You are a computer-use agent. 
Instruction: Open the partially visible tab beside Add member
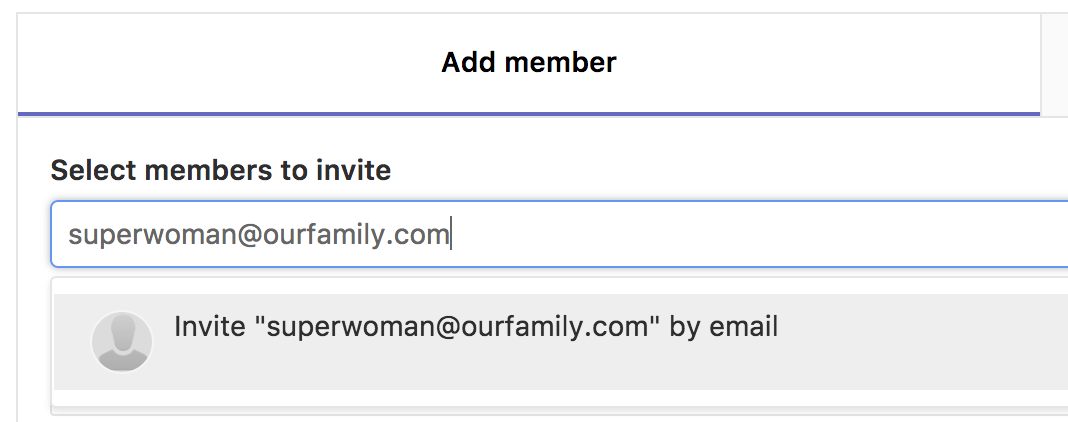click(1054, 64)
